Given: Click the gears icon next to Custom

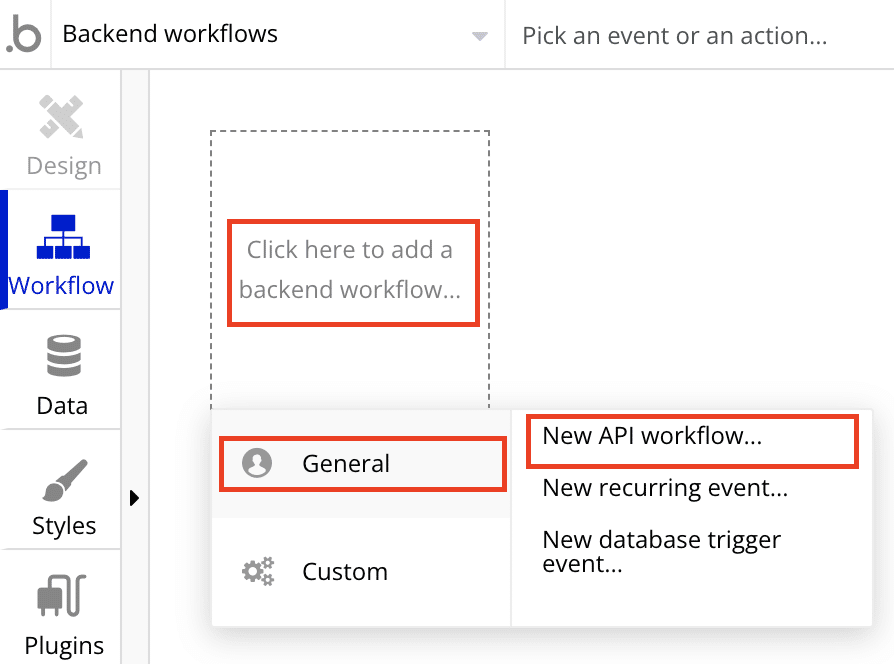Looking at the screenshot, I should click(x=258, y=571).
